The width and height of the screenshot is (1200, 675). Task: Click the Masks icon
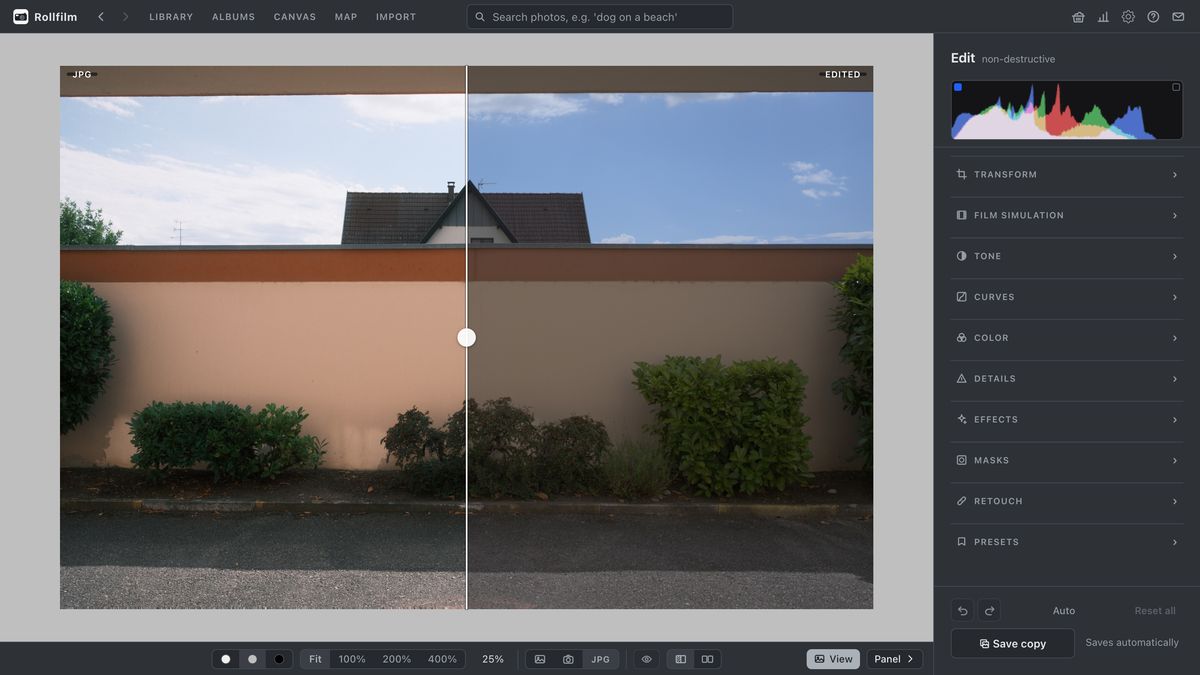click(x=961, y=460)
